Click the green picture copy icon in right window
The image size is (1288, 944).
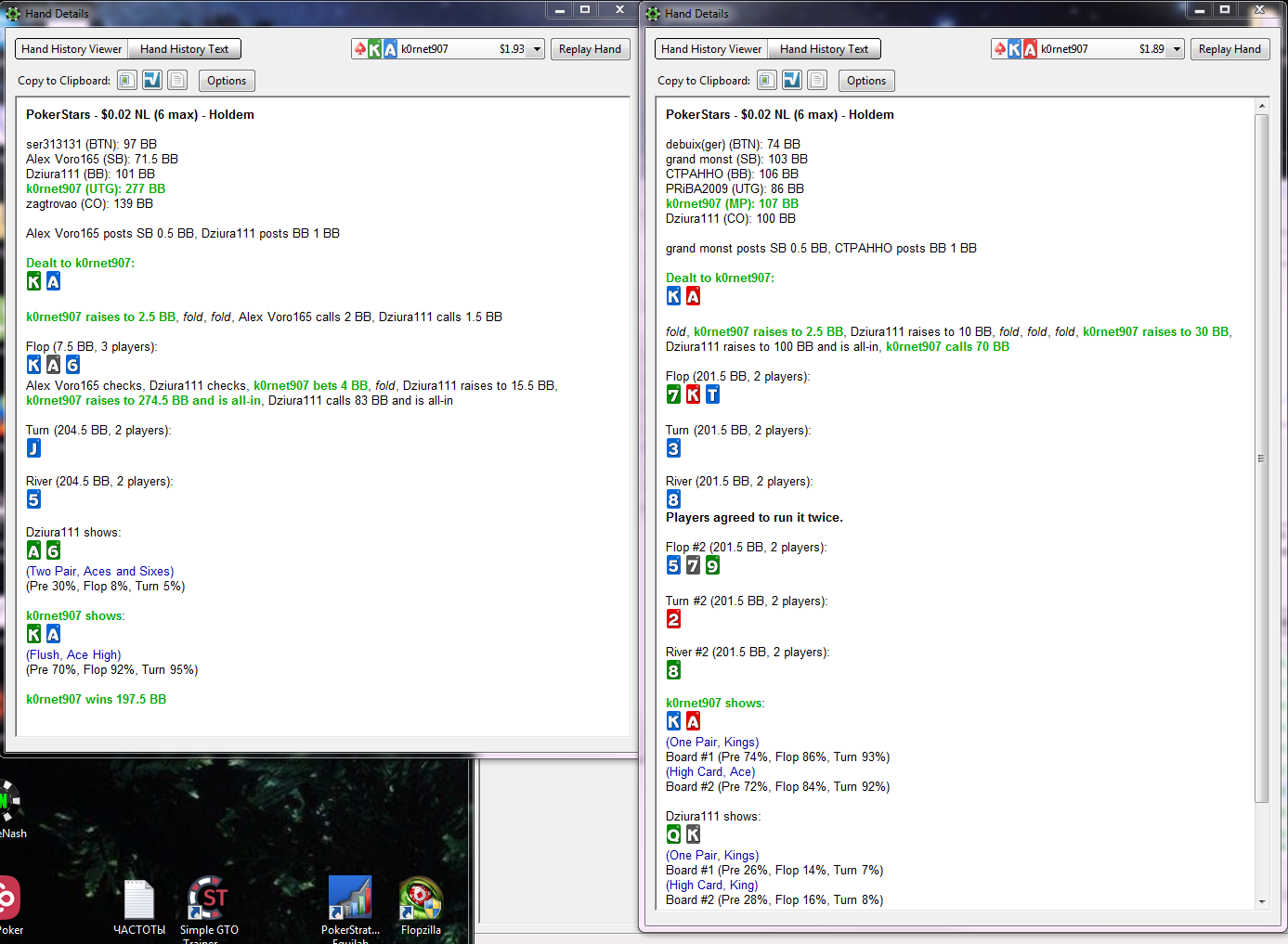pos(767,80)
